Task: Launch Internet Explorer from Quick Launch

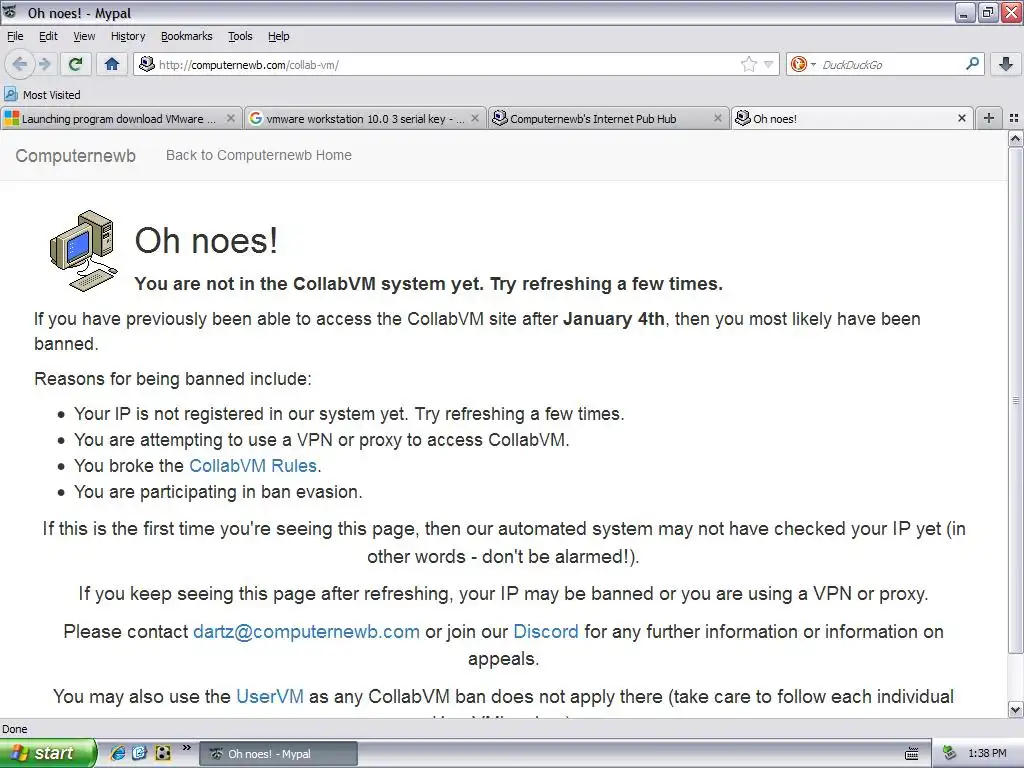Action: 118,753
